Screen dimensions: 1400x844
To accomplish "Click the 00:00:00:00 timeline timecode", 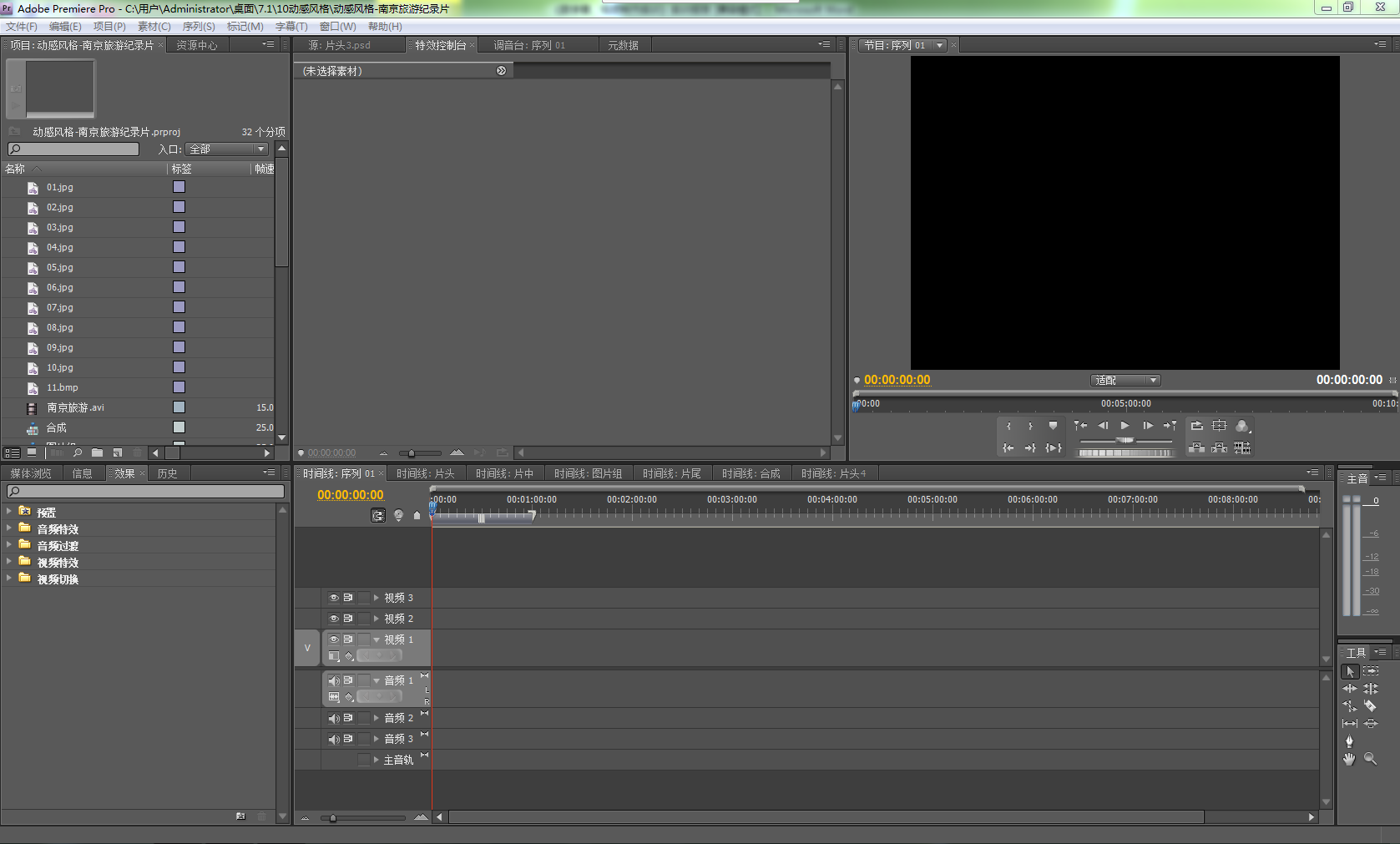I will tap(351, 495).
